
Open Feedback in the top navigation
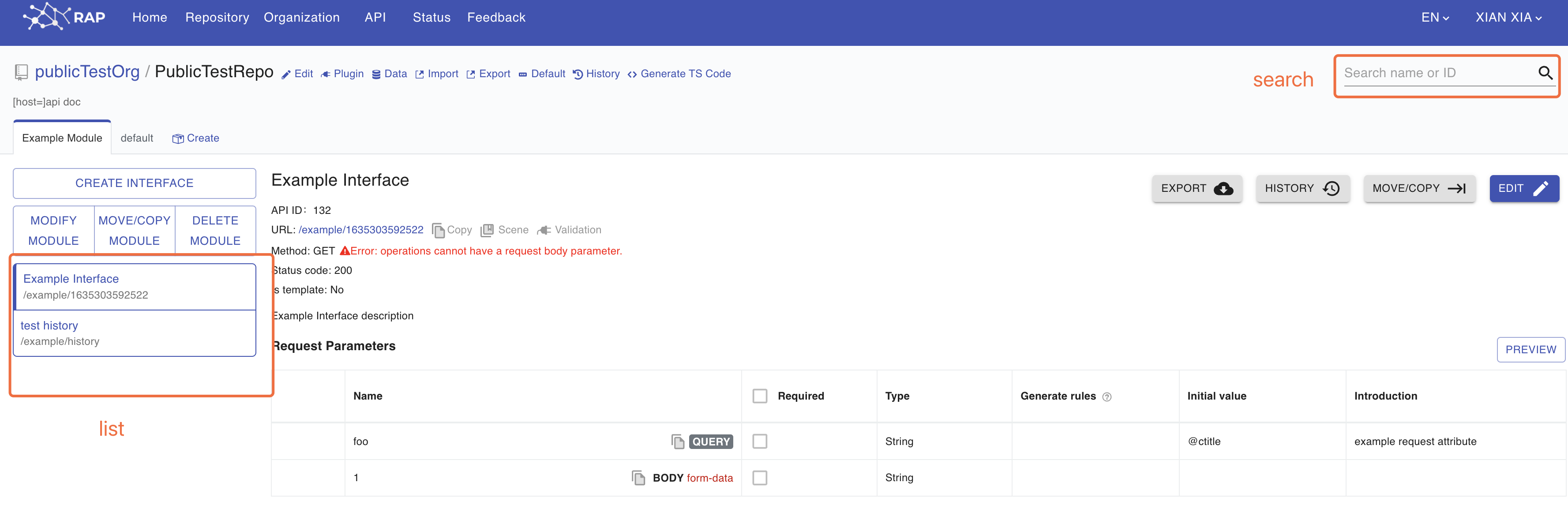(496, 18)
